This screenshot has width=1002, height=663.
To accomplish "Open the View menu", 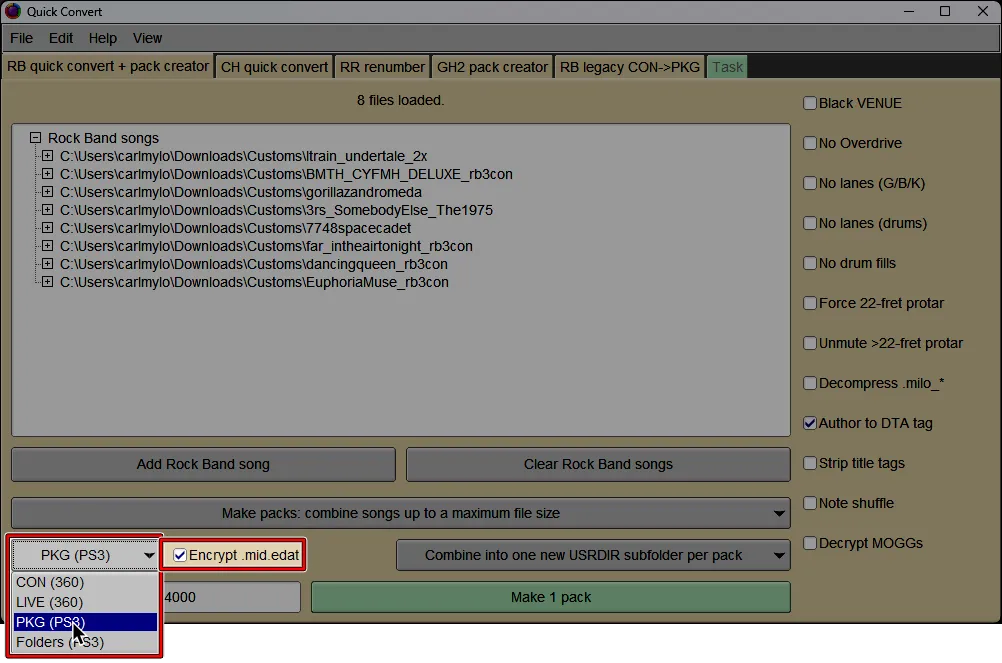I will point(147,38).
